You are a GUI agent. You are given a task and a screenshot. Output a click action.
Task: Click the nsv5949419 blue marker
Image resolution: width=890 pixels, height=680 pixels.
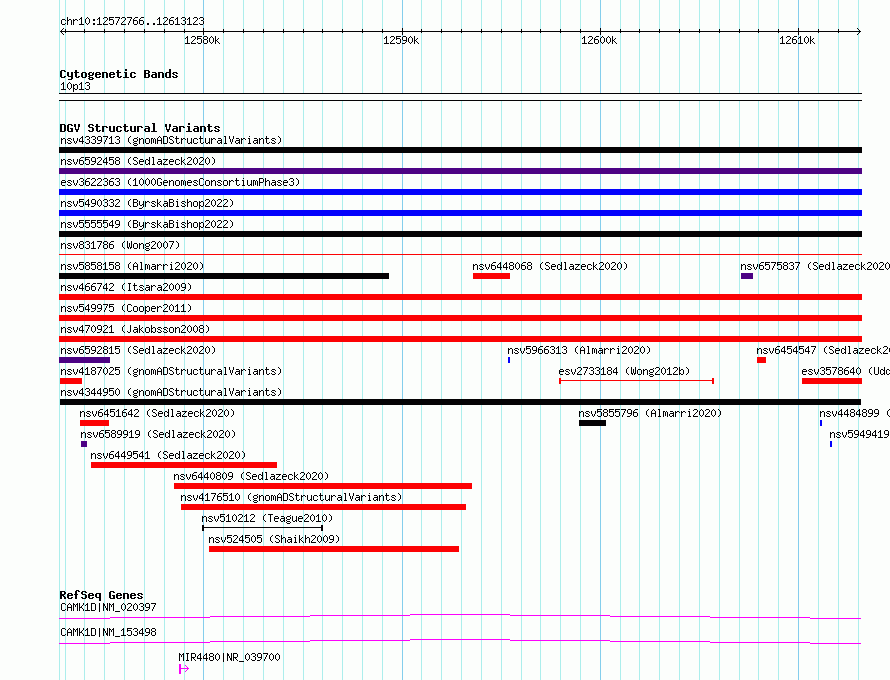pyautogui.click(x=831, y=444)
